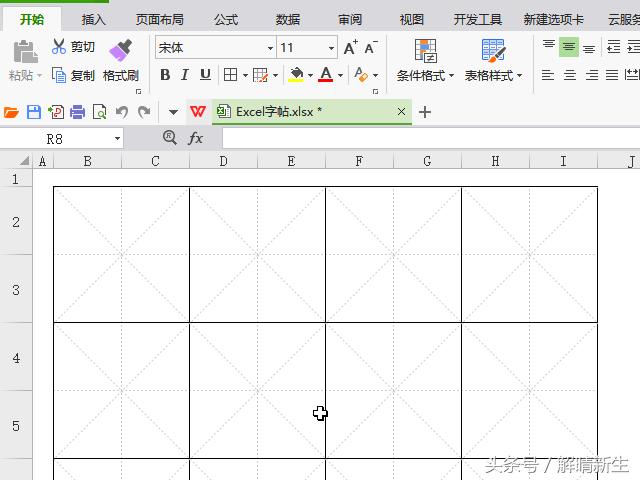Redo the last action
The image size is (640, 480).
tap(144, 112)
